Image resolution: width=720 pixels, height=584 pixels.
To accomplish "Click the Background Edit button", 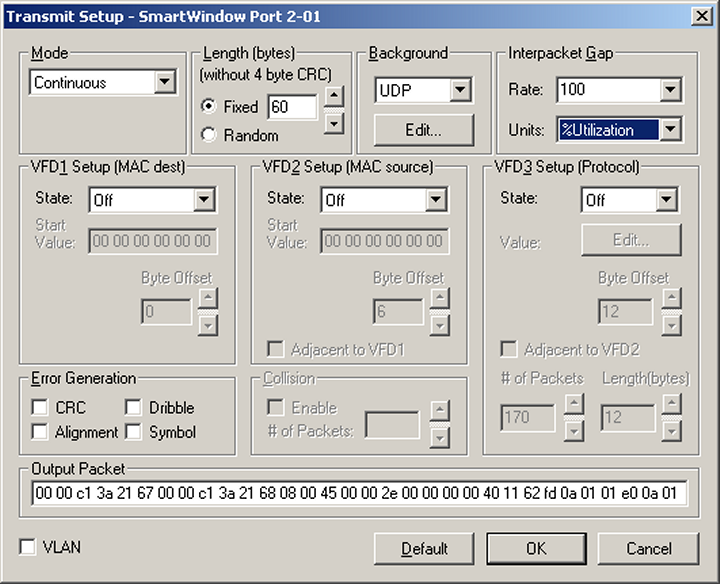I will [423, 130].
